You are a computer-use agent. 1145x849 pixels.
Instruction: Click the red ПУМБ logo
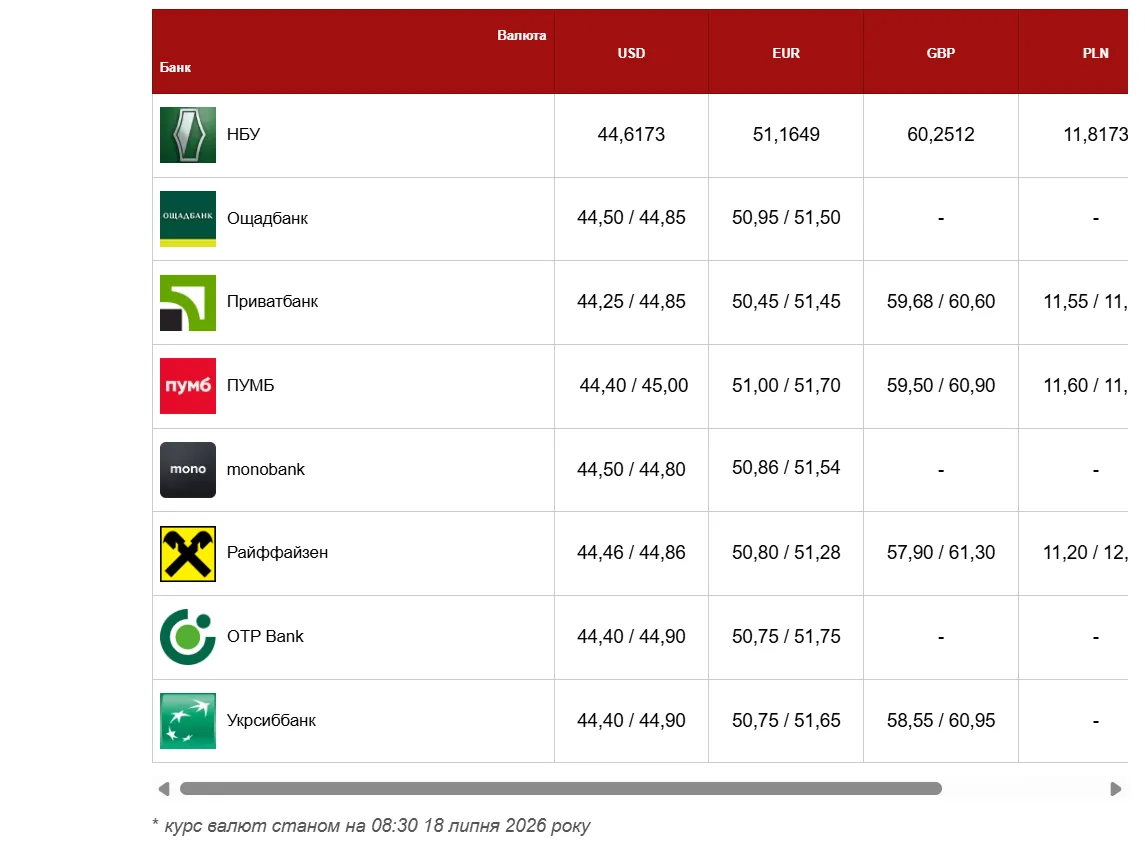(188, 386)
